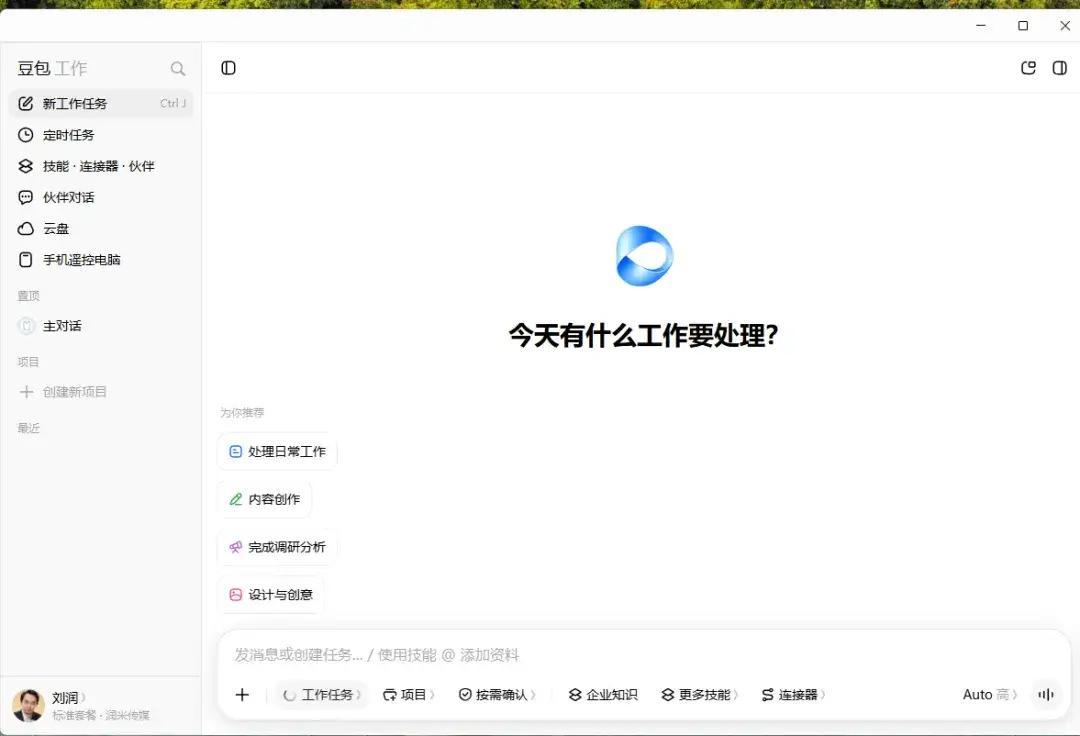Open the 按需确认 dropdown

coord(497,695)
